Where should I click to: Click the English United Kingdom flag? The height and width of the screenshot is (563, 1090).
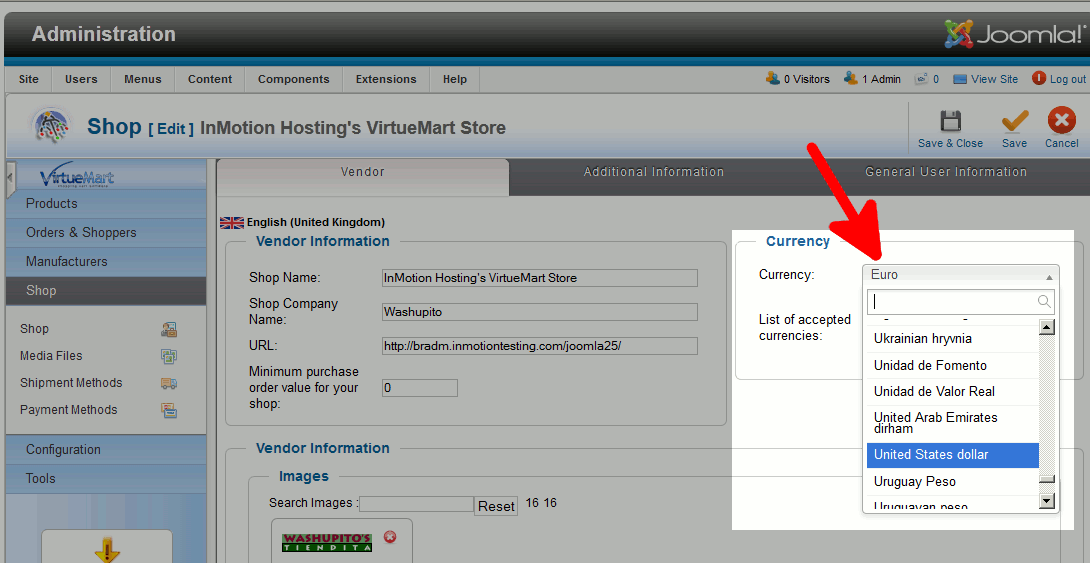click(x=232, y=222)
